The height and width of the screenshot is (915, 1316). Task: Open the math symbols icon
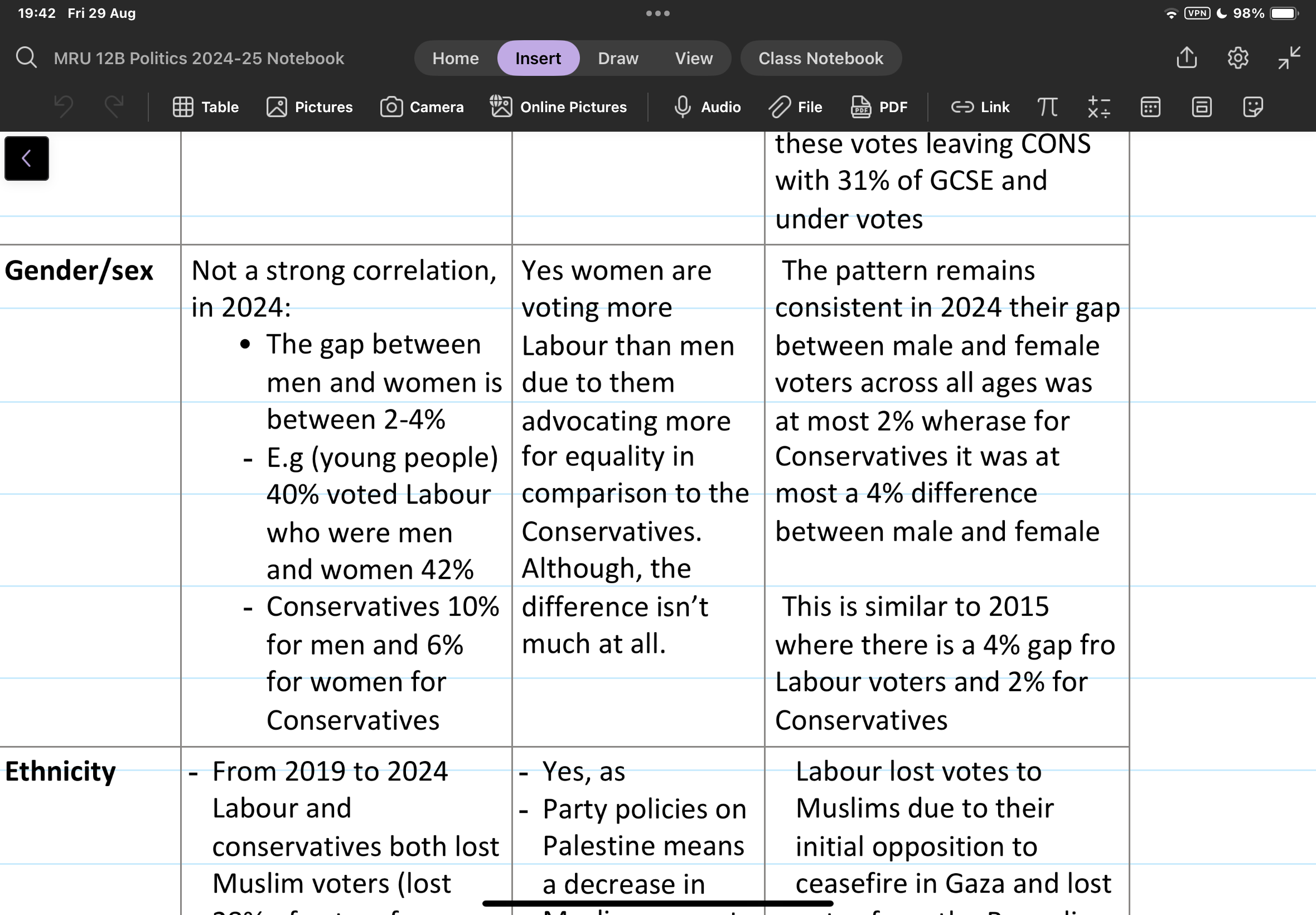(x=1099, y=107)
